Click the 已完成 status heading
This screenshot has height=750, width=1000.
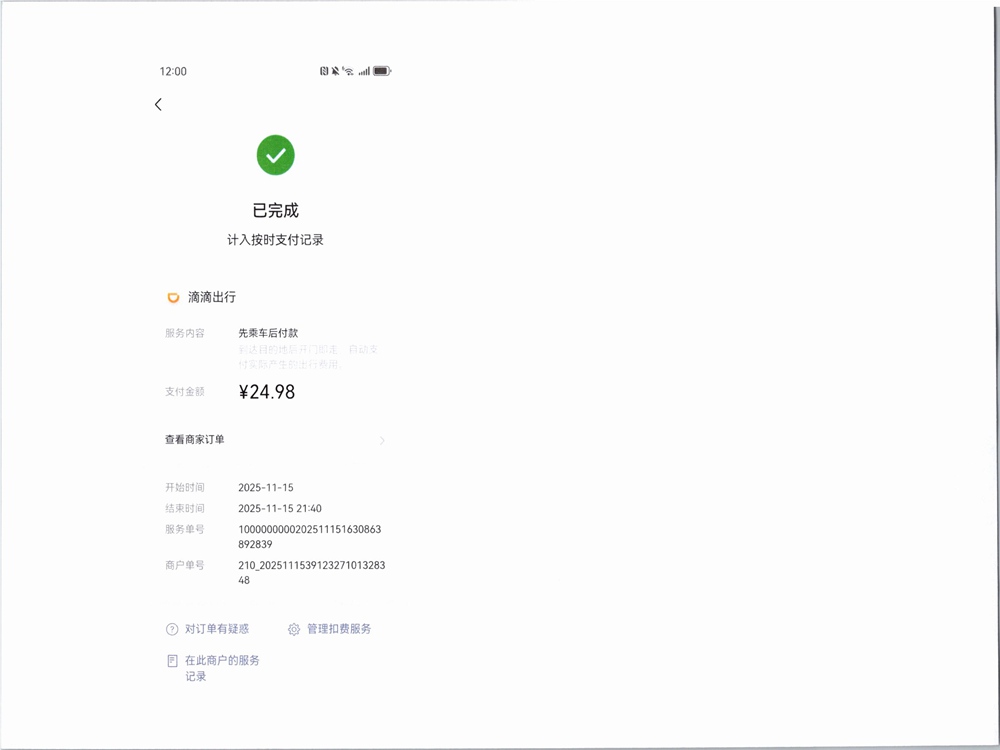[x=276, y=211]
